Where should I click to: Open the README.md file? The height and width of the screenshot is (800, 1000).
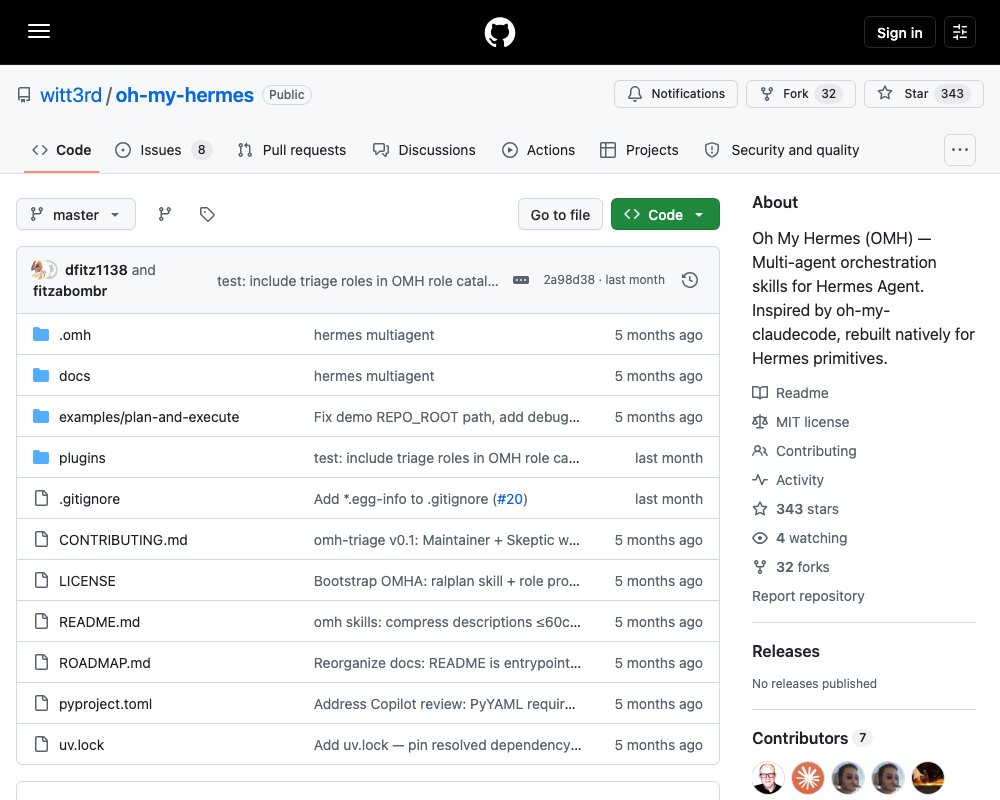99,622
